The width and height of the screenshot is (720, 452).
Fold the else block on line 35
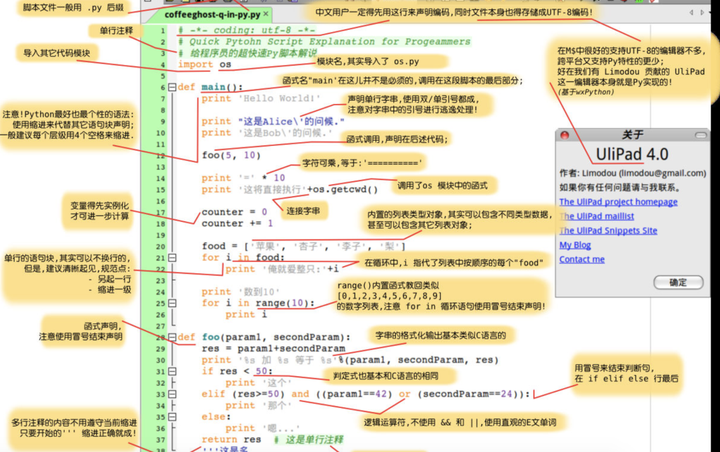(172, 417)
